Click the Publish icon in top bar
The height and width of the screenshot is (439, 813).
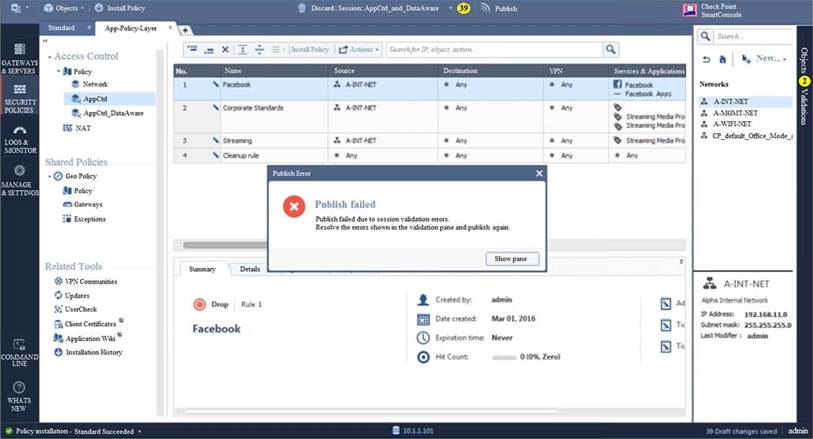pyautogui.click(x=485, y=8)
